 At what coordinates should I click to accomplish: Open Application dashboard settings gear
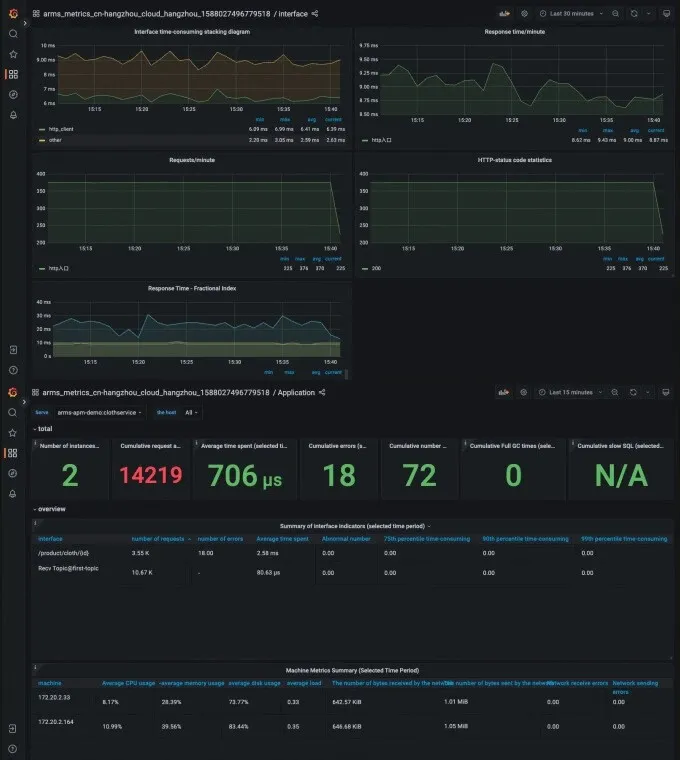pyautogui.click(x=523, y=392)
